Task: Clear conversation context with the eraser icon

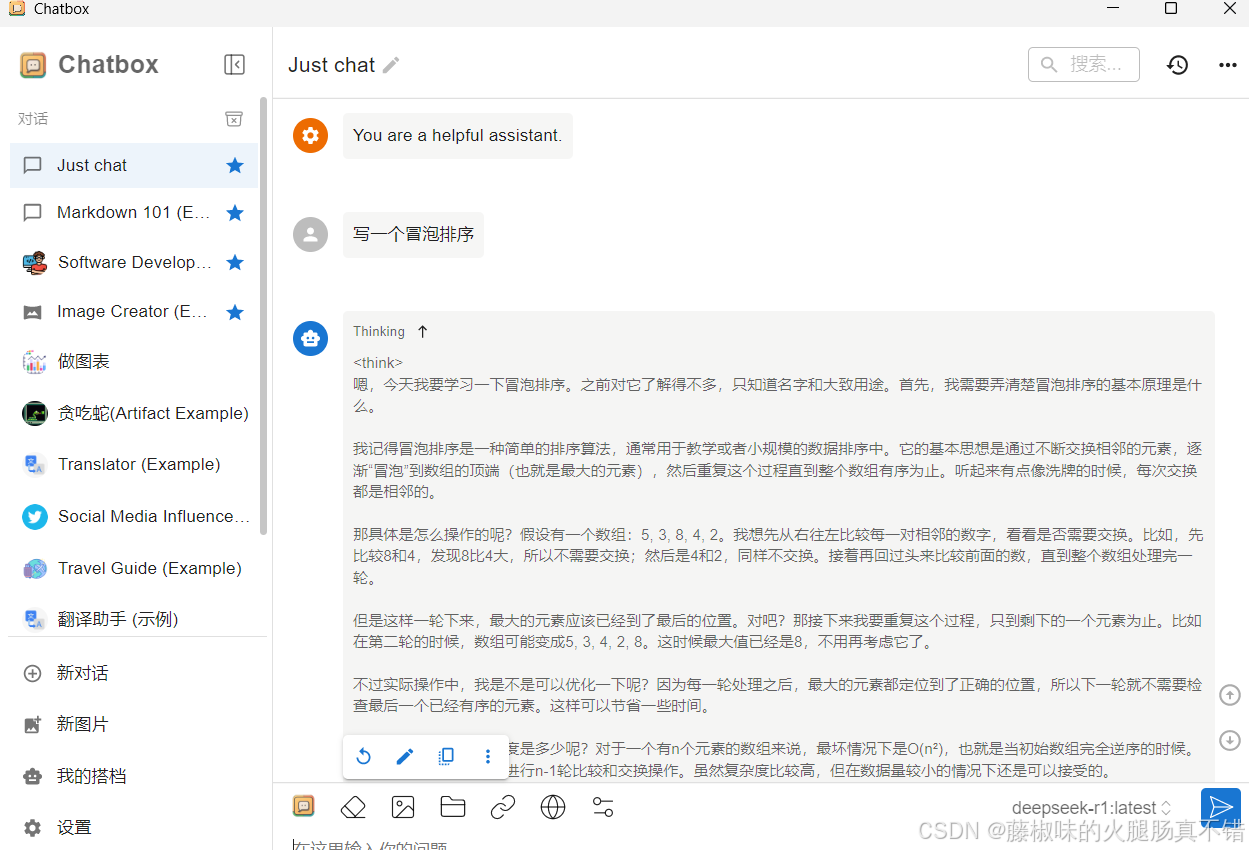Action: pyautogui.click(x=353, y=806)
